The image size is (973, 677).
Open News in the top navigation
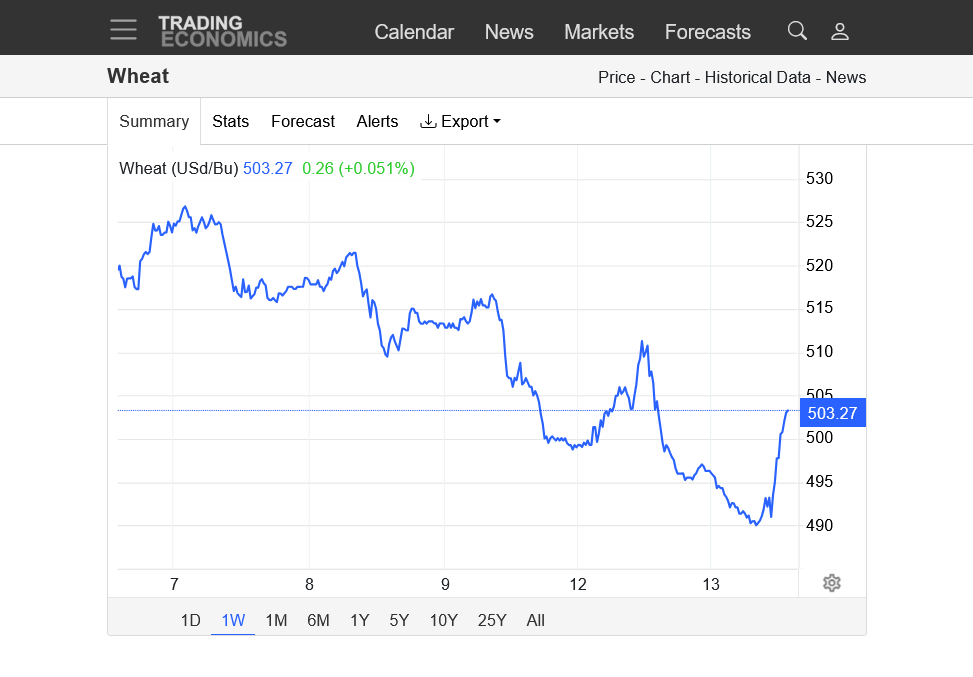[509, 32]
